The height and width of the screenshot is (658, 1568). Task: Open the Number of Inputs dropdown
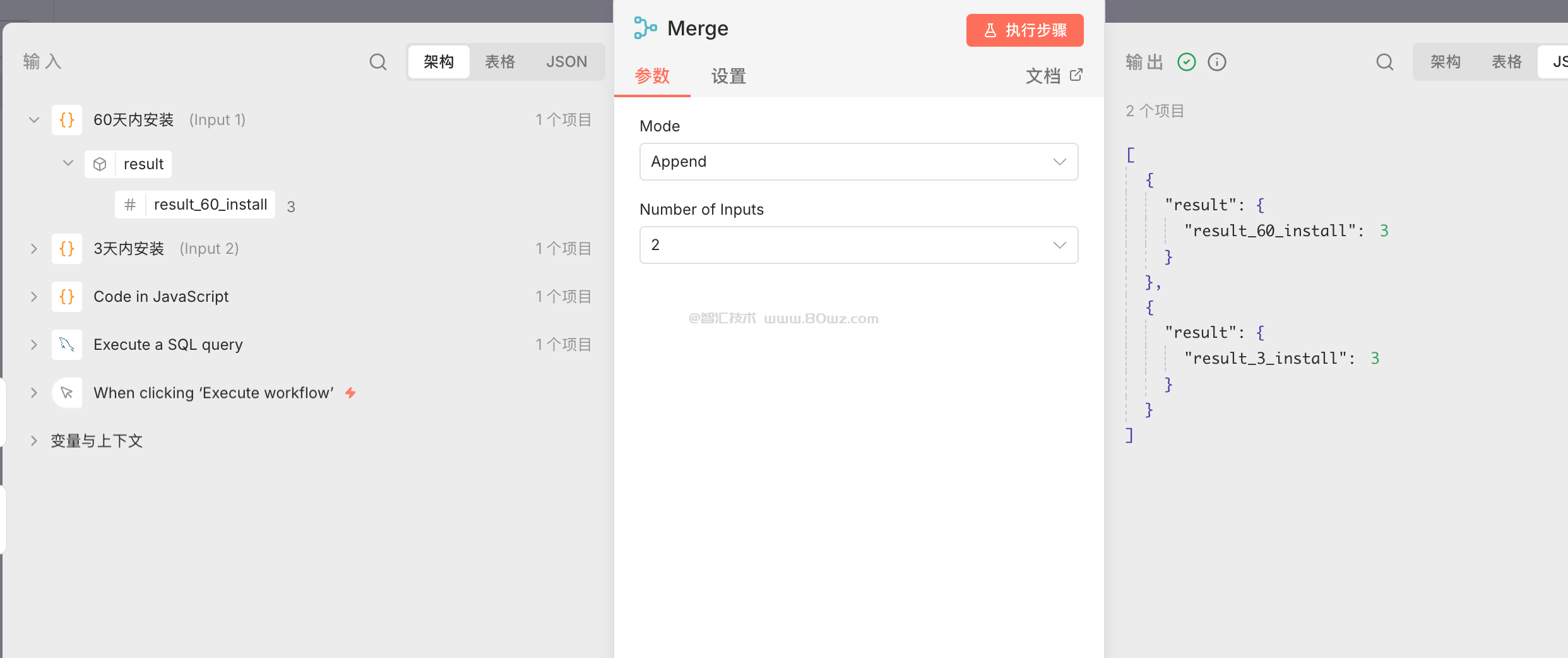[x=858, y=245]
